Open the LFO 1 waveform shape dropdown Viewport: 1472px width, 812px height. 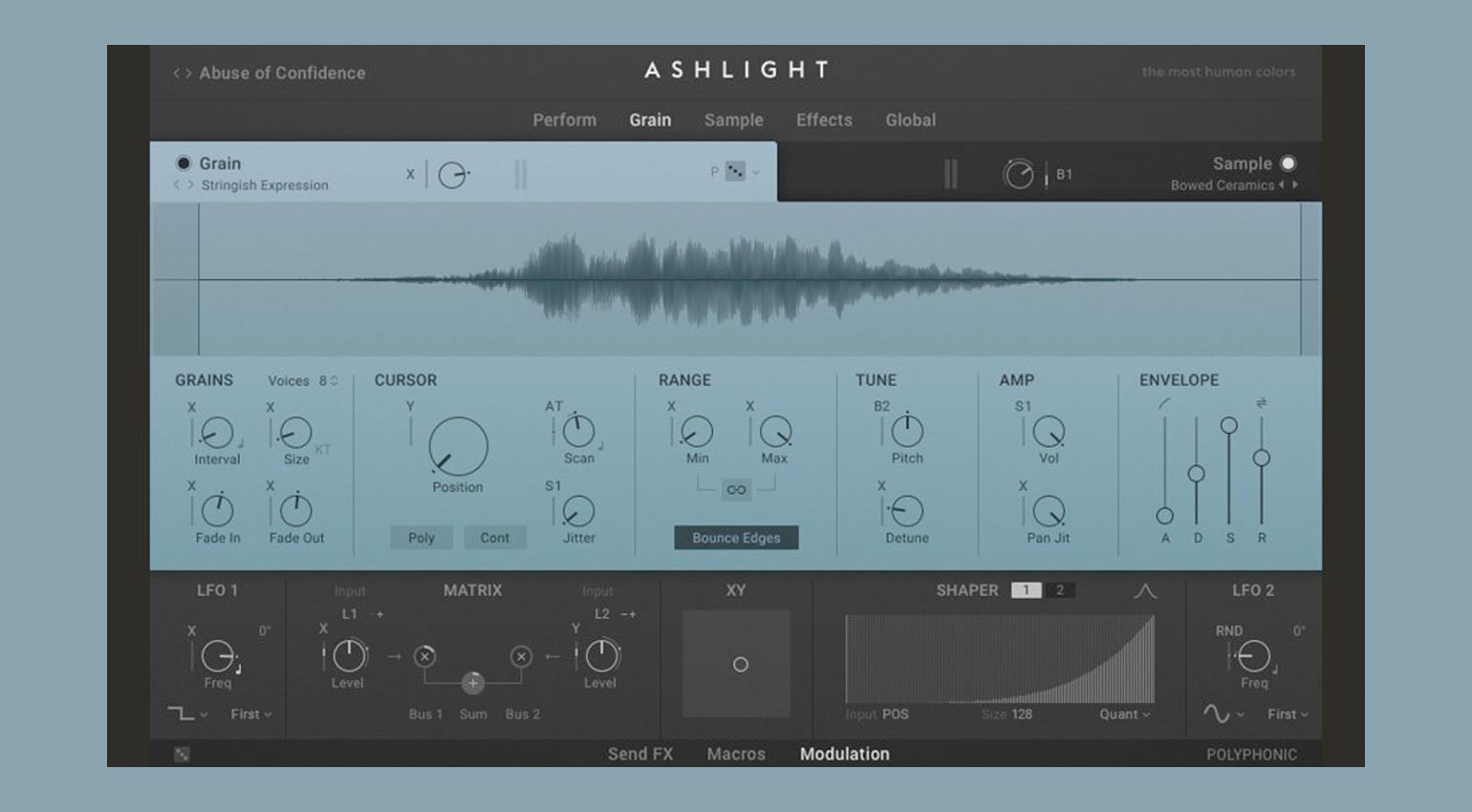click(187, 714)
